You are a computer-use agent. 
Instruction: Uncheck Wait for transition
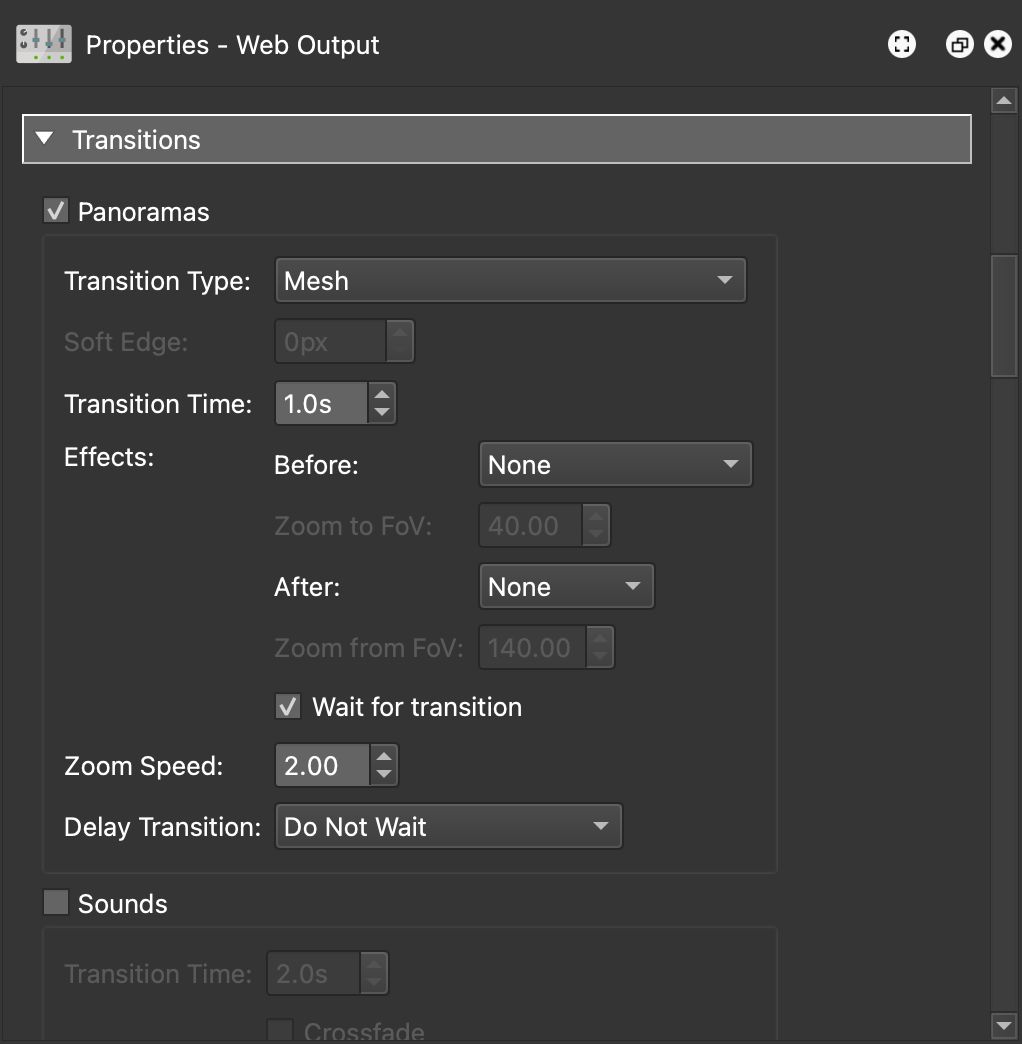click(x=287, y=706)
